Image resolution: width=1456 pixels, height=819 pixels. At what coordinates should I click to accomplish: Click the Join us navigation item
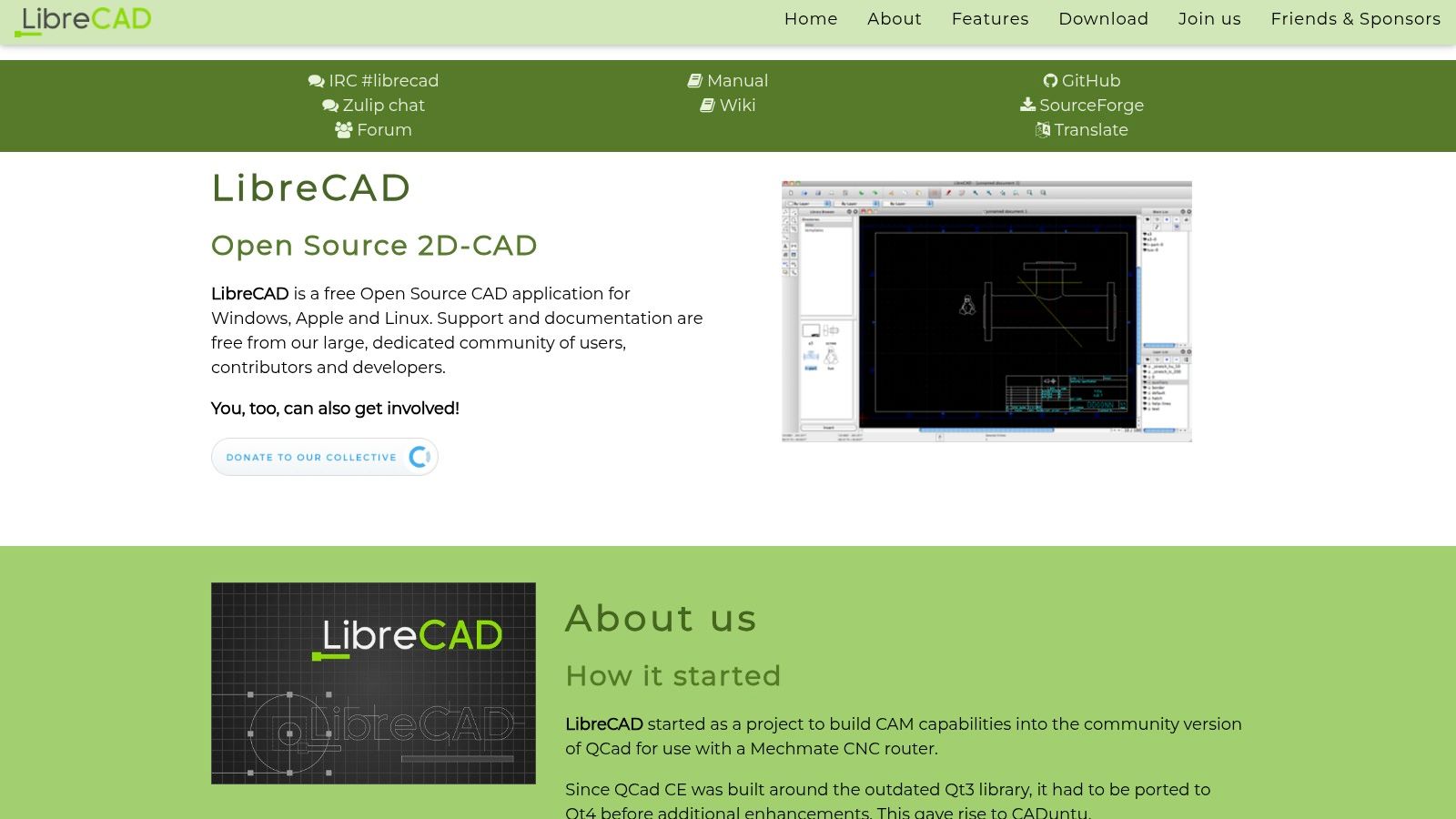click(x=1208, y=19)
